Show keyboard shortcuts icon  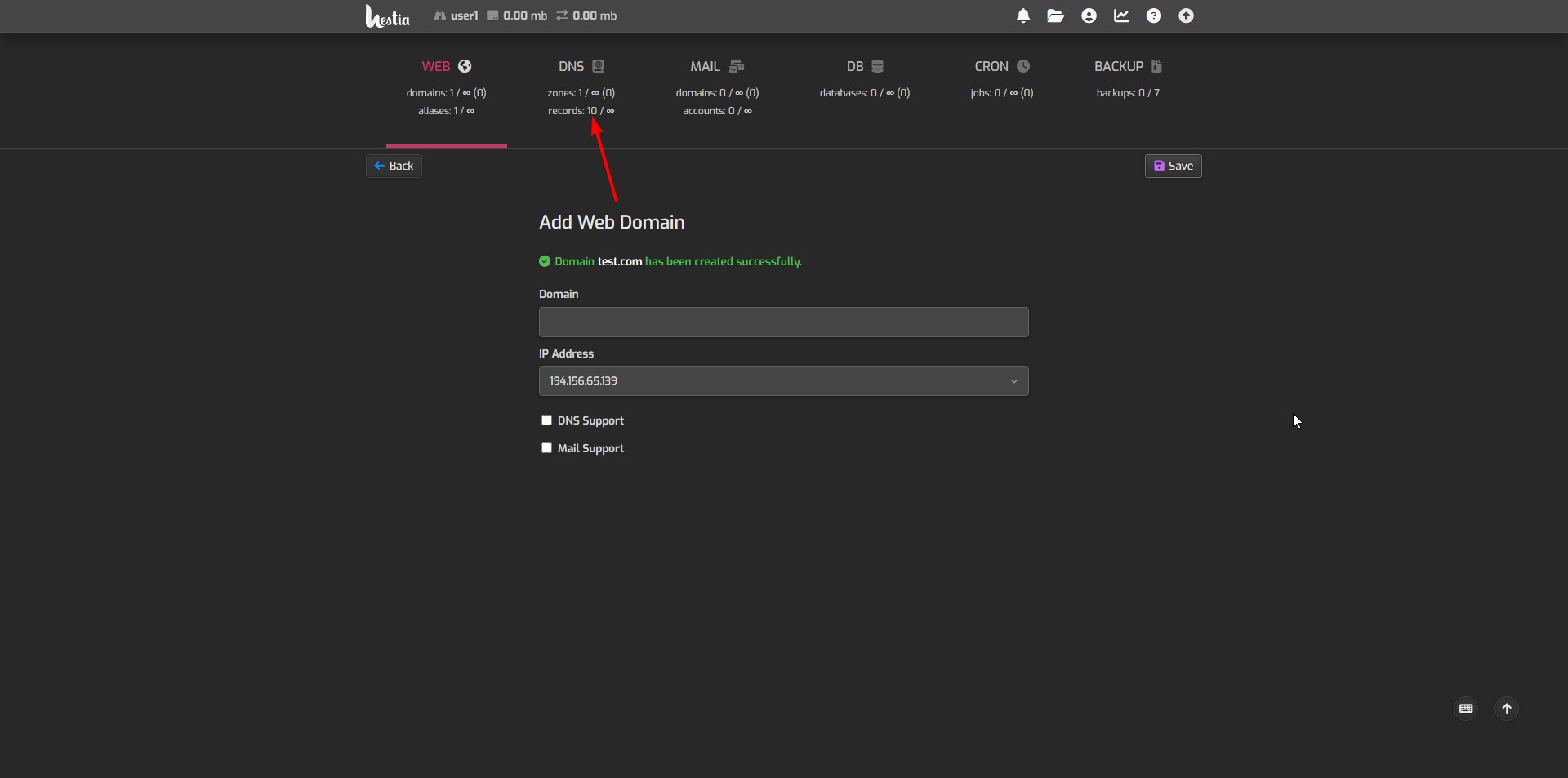point(1466,709)
